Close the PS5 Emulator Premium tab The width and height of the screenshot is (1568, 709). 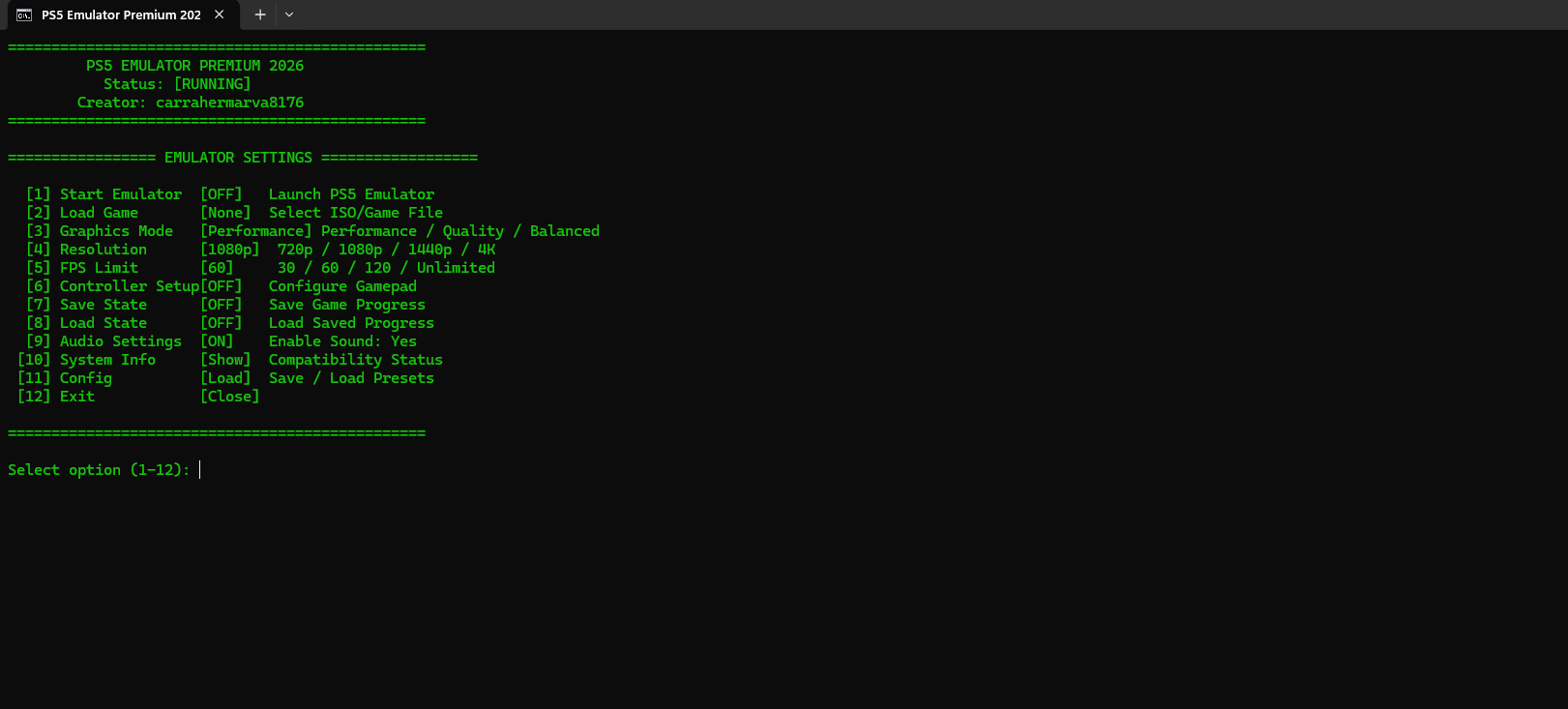click(x=220, y=15)
